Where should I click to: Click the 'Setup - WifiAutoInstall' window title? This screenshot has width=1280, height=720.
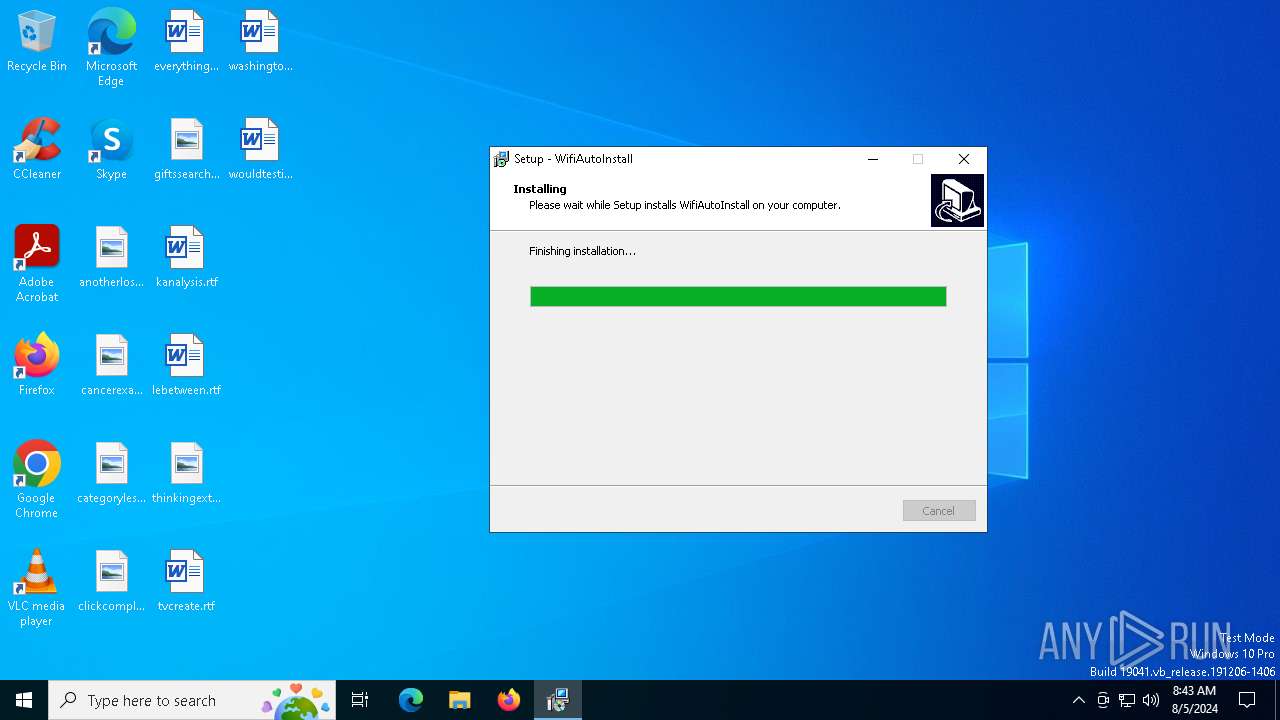pos(573,159)
